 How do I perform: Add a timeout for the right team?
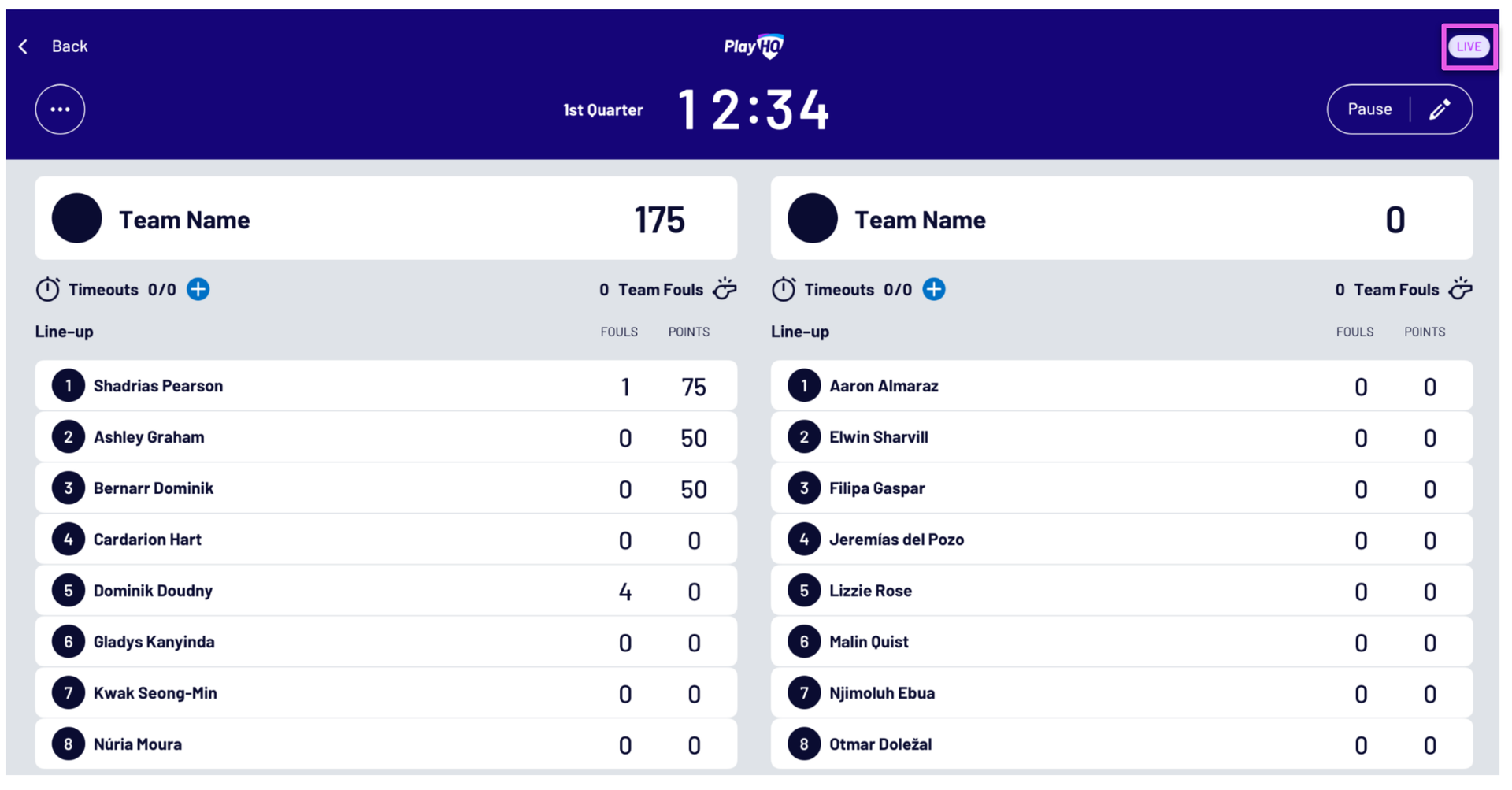click(x=934, y=289)
